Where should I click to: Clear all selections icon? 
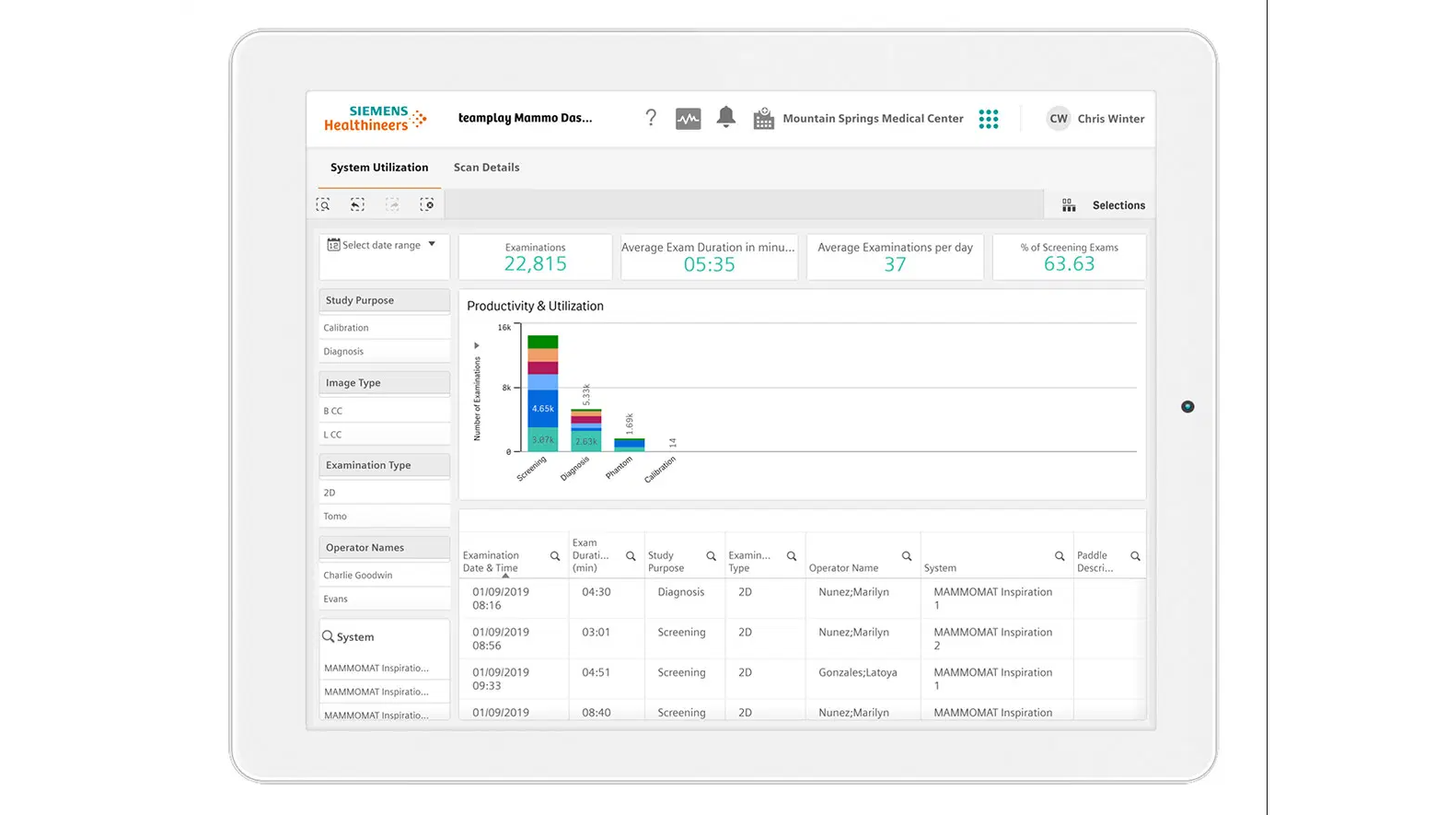click(x=427, y=205)
